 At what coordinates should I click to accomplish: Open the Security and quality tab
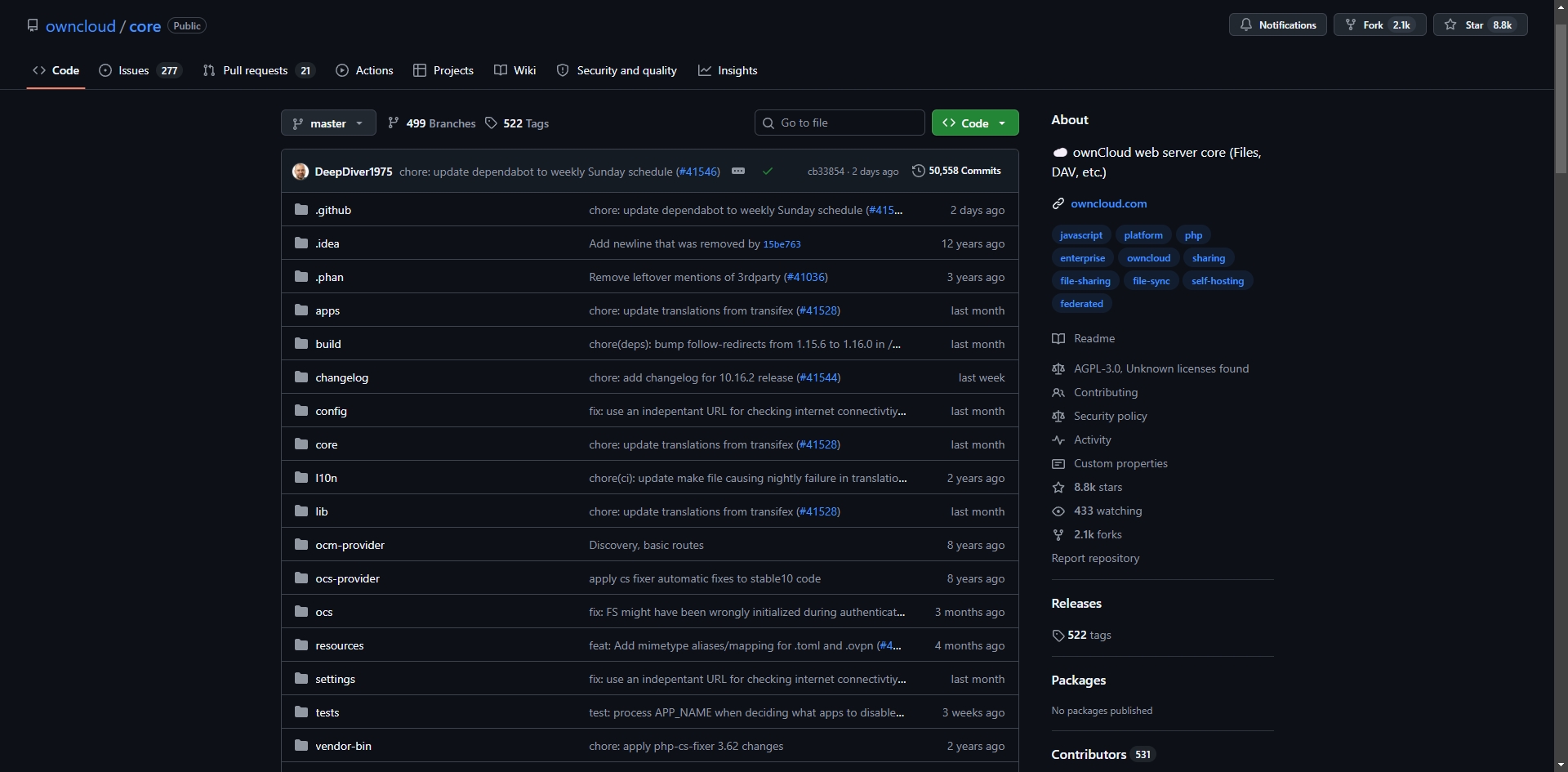pyautogui.click(x=617, y=70)
